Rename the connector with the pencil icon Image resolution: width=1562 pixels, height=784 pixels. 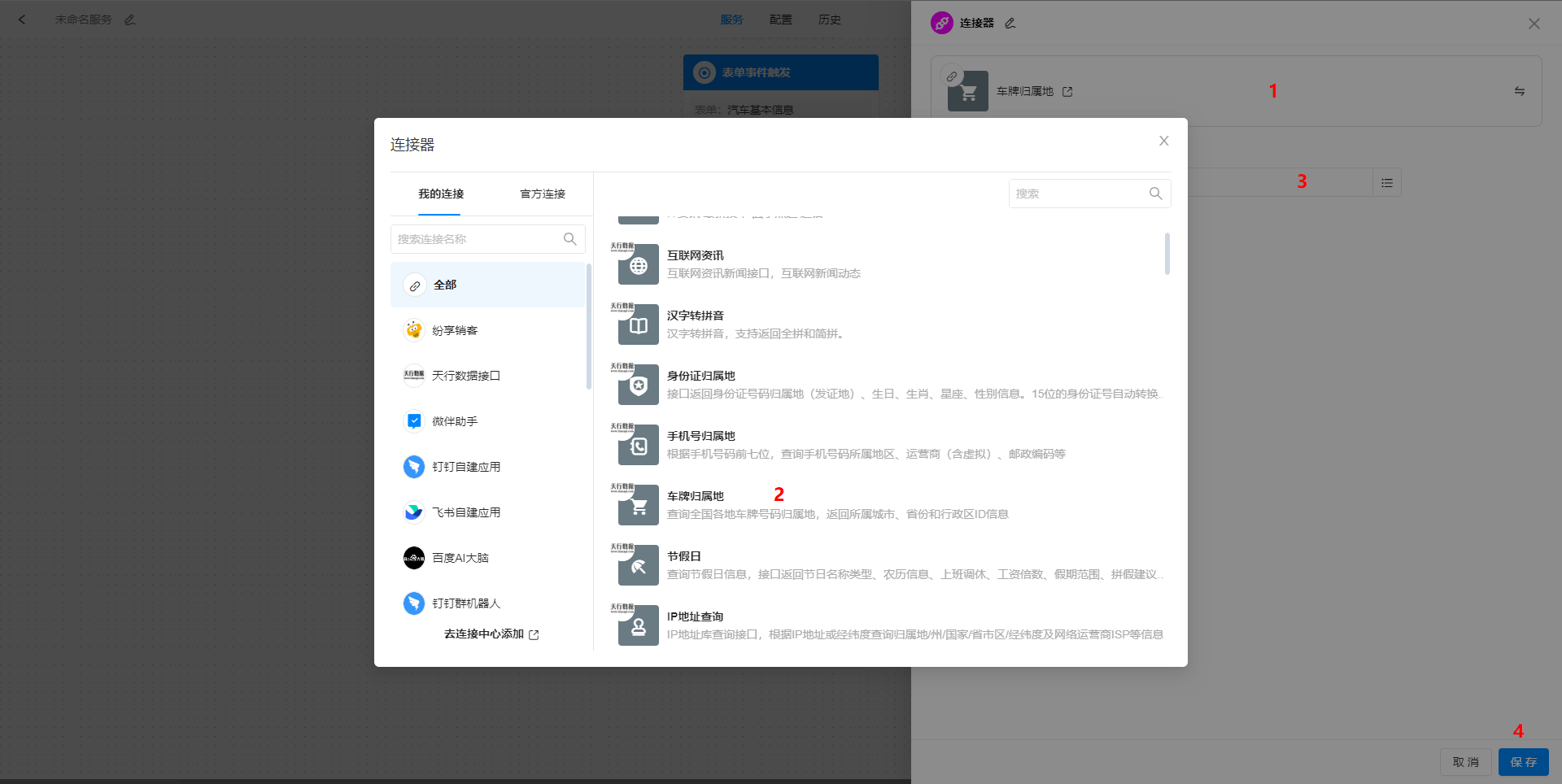(x=1010, y=23)
